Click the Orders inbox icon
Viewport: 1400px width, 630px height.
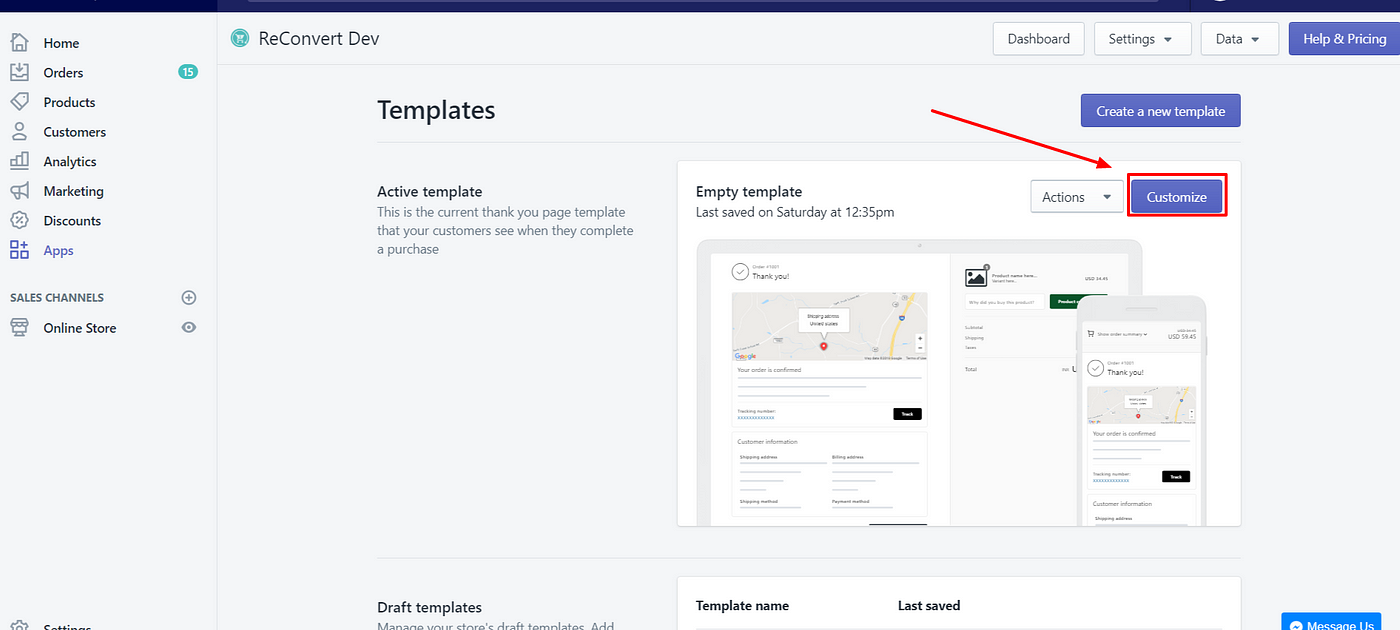19,72
